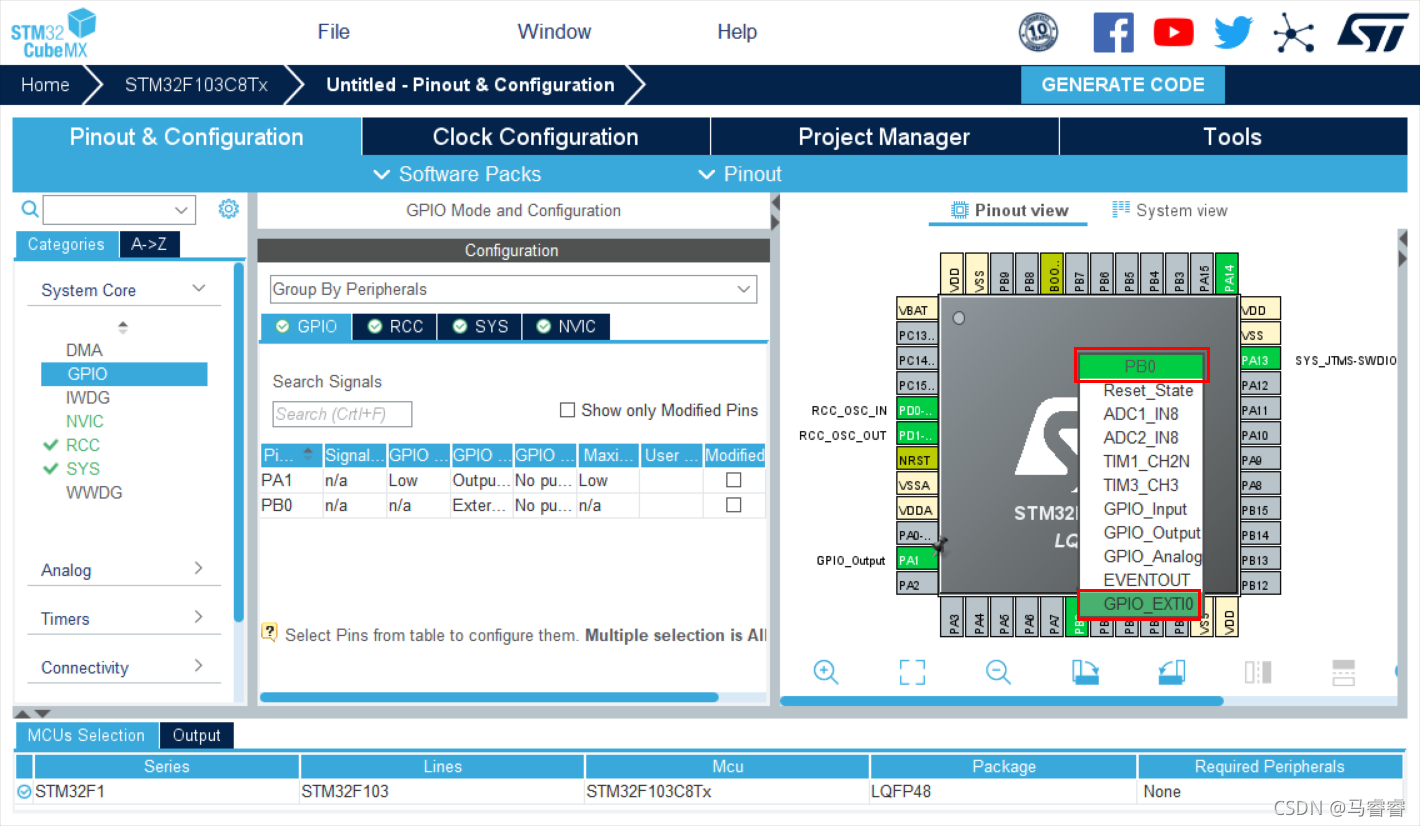Click the green PA13 pin on chip
Image resolution: width=1420 pixels, height=826 pixels.
tap(1260, 360)
